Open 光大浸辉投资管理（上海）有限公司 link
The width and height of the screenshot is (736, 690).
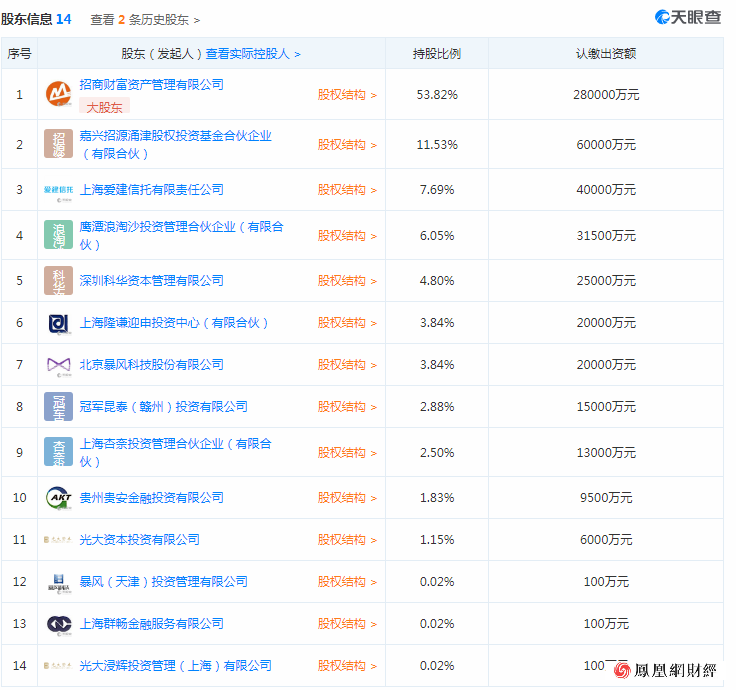click(176, 666)
